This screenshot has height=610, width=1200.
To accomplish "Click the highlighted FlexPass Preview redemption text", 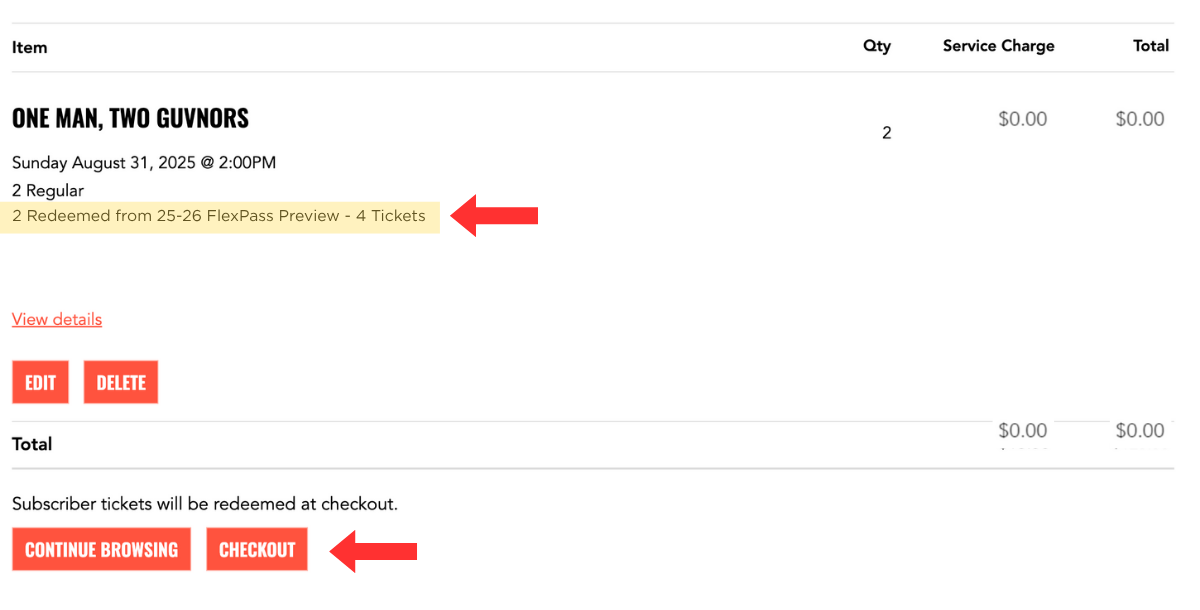I will click(219, 216).
